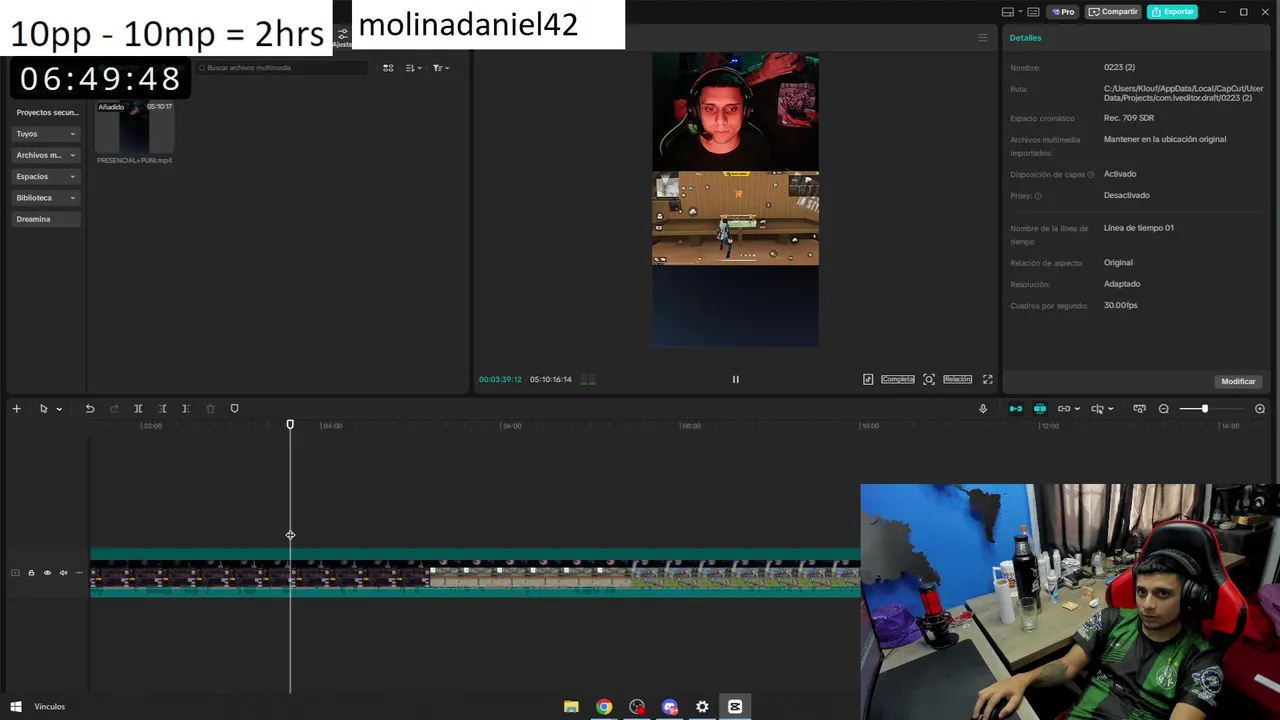The height and width of the screenshot is (720, 1280).
Task: Click the Buscar archivos multimedia search field
Action: pos(283,68)
